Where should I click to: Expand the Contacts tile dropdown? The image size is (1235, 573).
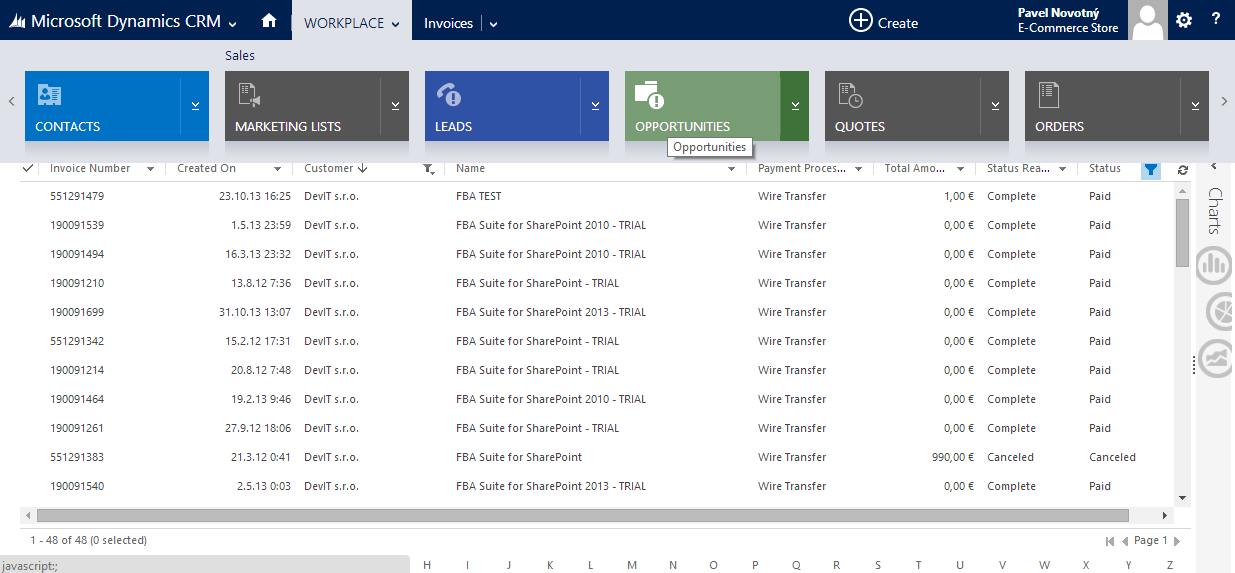pos(195,105)
